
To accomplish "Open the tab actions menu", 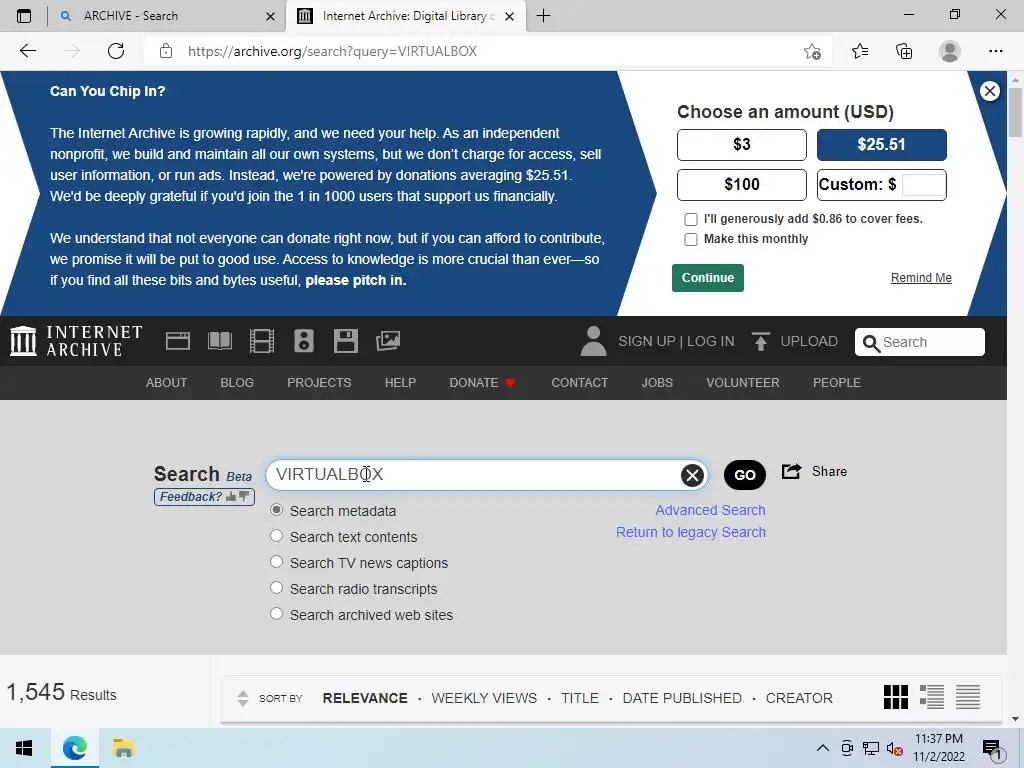I will coord(24,16).
